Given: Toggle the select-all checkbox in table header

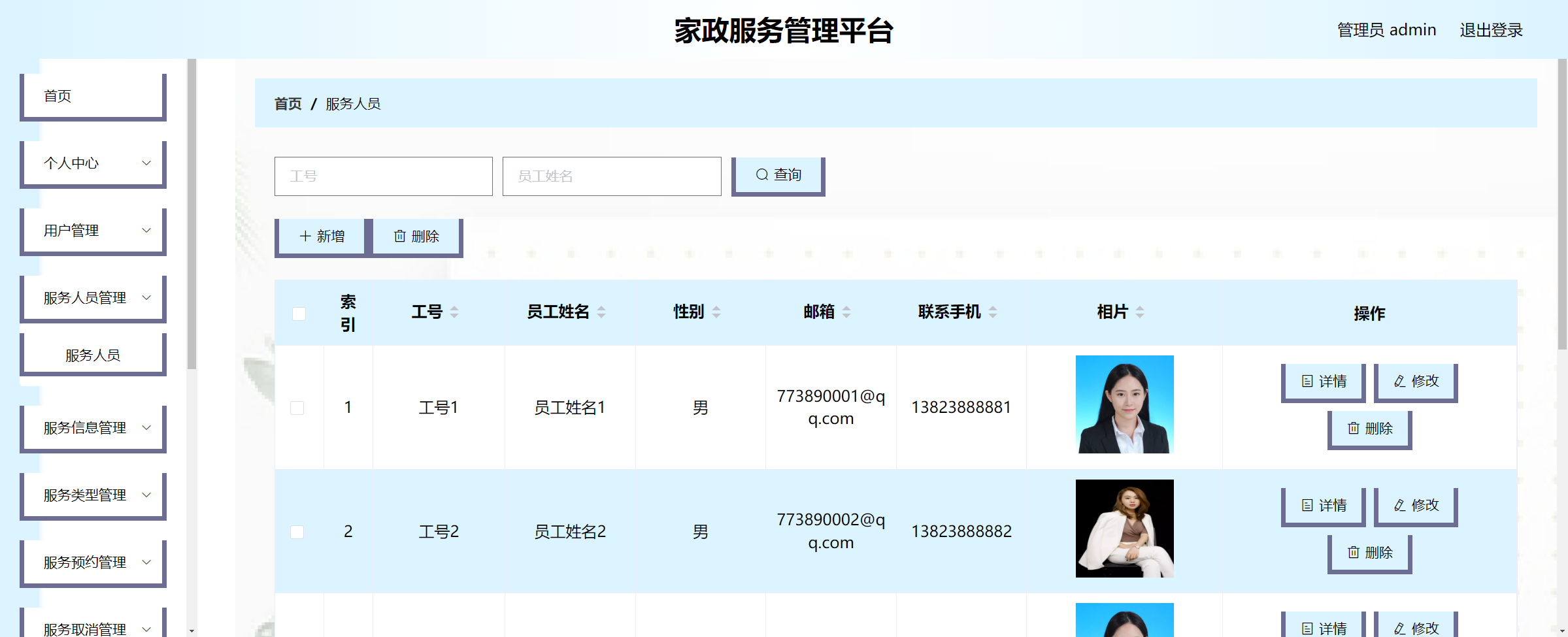Looking at the screenshot, I should click(299, 314).
